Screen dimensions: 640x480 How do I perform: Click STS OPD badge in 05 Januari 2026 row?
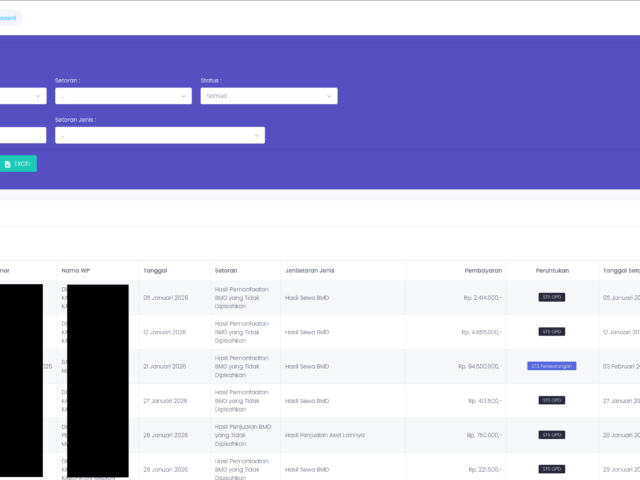[x=552, y=297]
